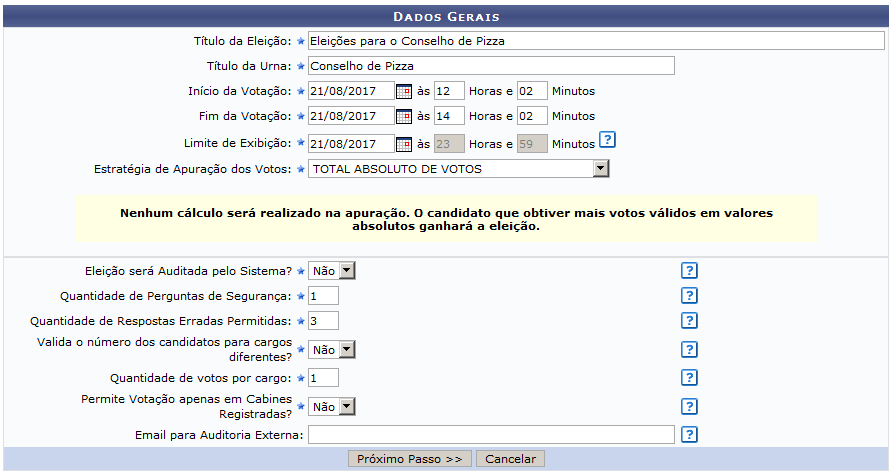
Task: Show help for Permite Votação em Cabines Registradas
Action: [688, 406]
